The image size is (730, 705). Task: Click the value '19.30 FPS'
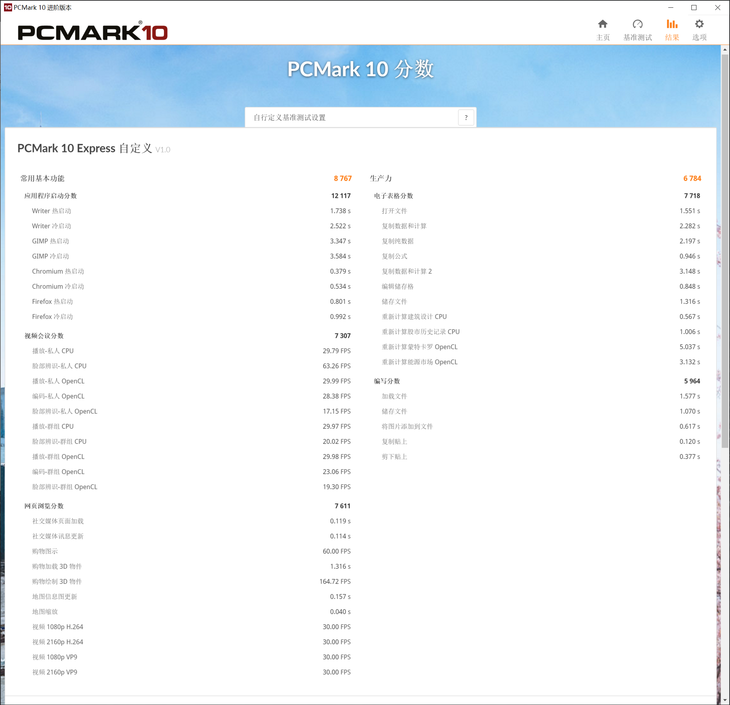click(337, 487)
